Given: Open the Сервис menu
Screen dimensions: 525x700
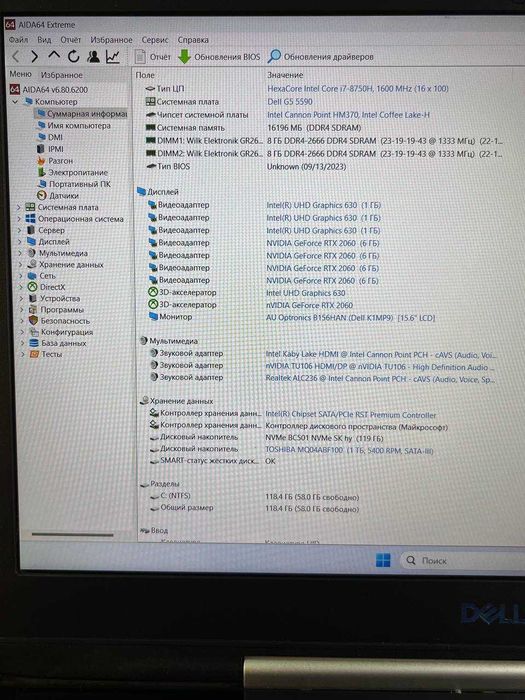Looking at the screenshot, I should 155,40.
